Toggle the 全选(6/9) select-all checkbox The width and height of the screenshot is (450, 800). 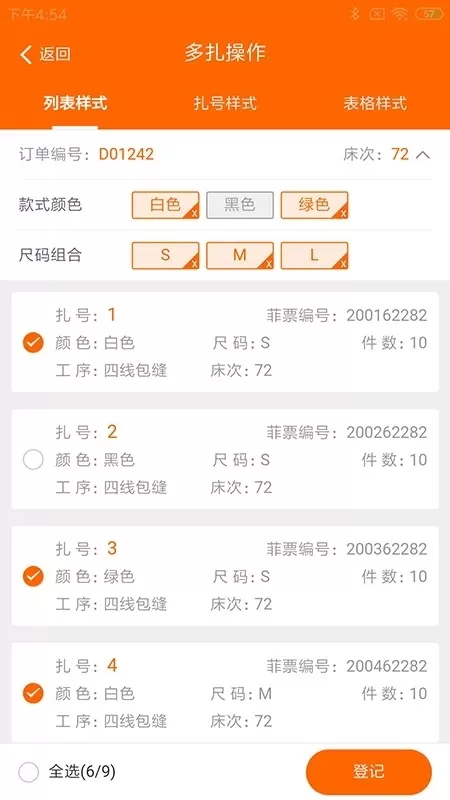pos(29,772)
